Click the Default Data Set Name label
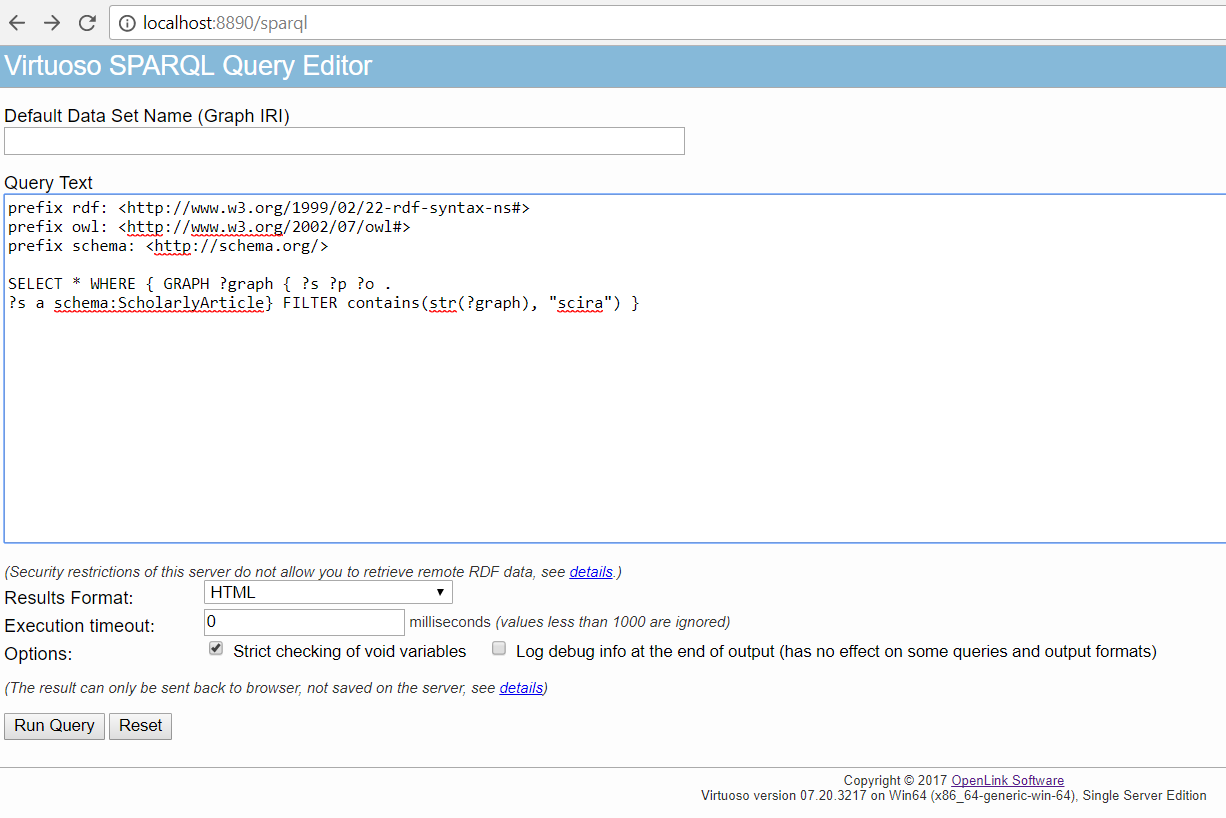This screenshot has width=1226, height=818. pyautogui.click(x=147, y=116)
